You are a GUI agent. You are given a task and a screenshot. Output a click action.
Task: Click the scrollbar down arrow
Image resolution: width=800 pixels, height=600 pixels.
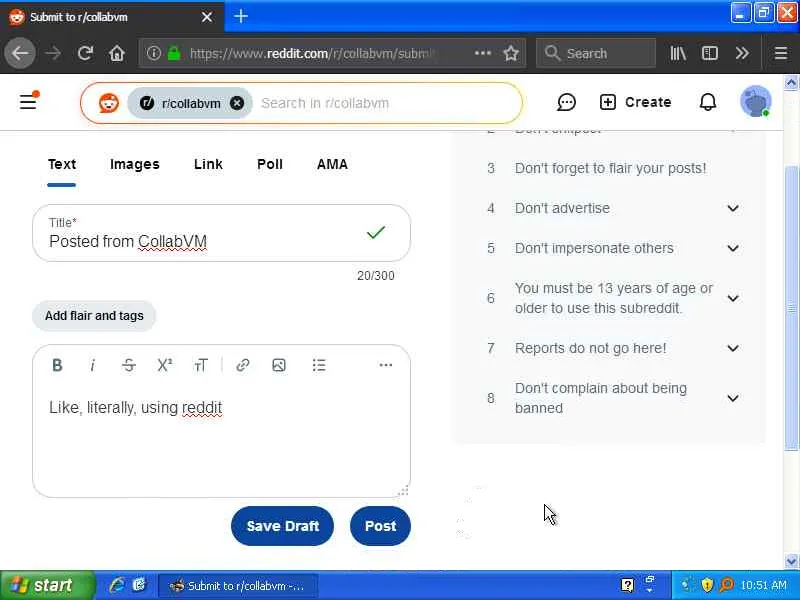click(791, 561)
